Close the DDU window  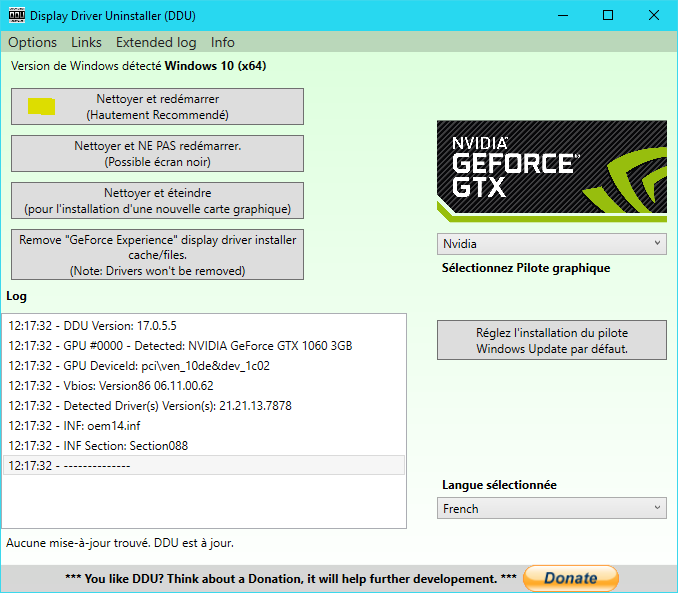click(x=654, y=16)
